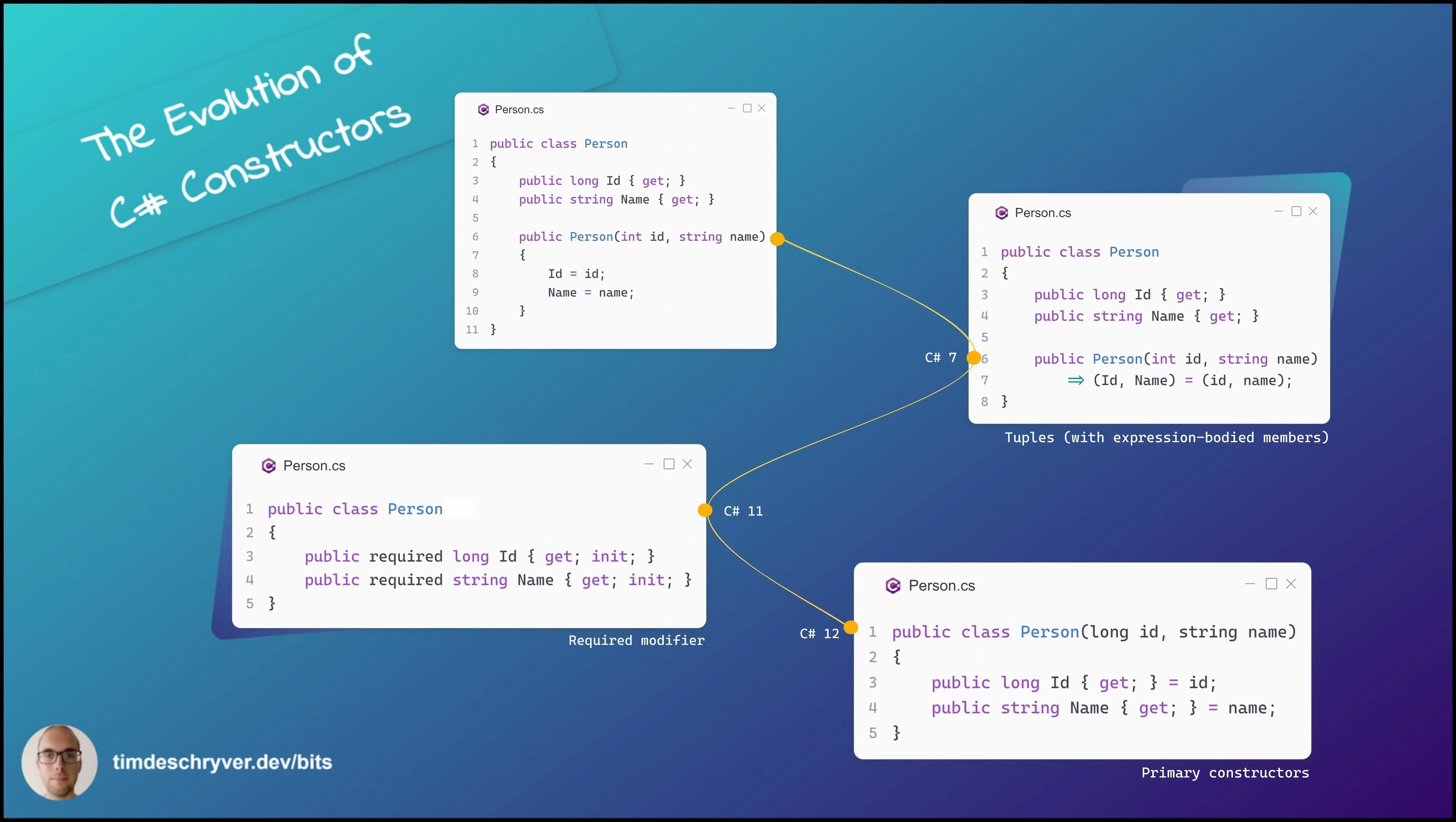Screen dimensions: 1456x822
Task: Click the 'Tuples (with expression-bodied members)' caption
Action: pyautogui.click(x=1167, y=438)
